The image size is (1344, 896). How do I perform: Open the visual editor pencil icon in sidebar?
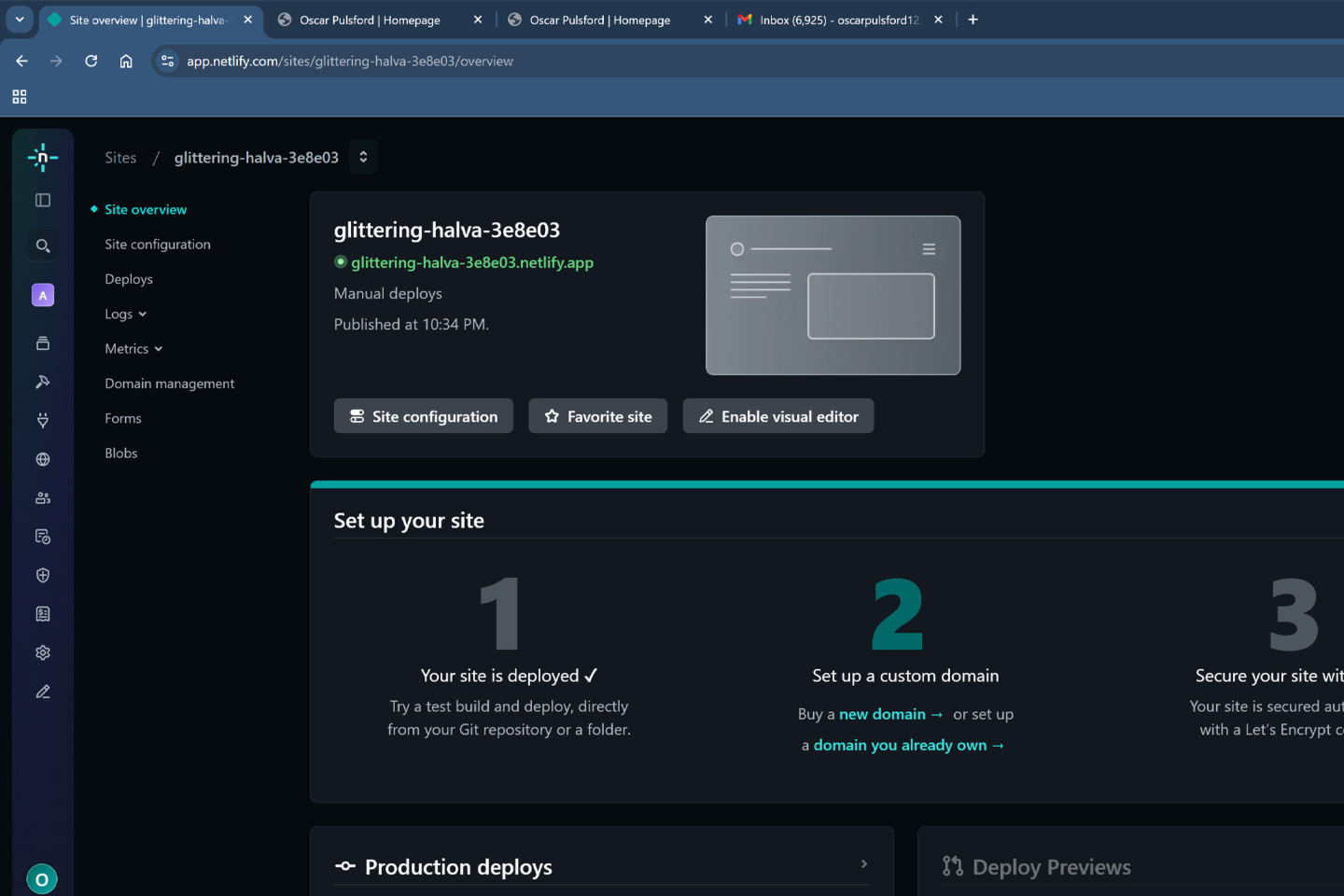tap(43, 692)
